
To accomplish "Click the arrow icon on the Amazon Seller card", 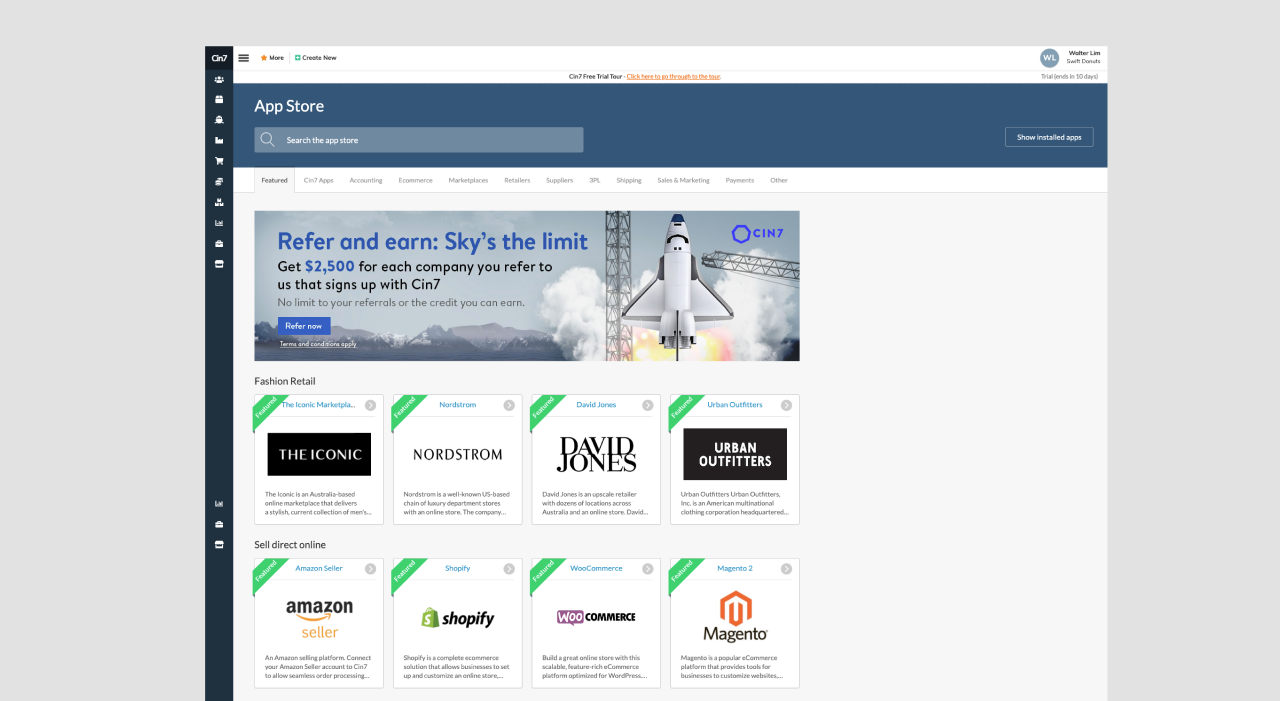I will [370, 569].
